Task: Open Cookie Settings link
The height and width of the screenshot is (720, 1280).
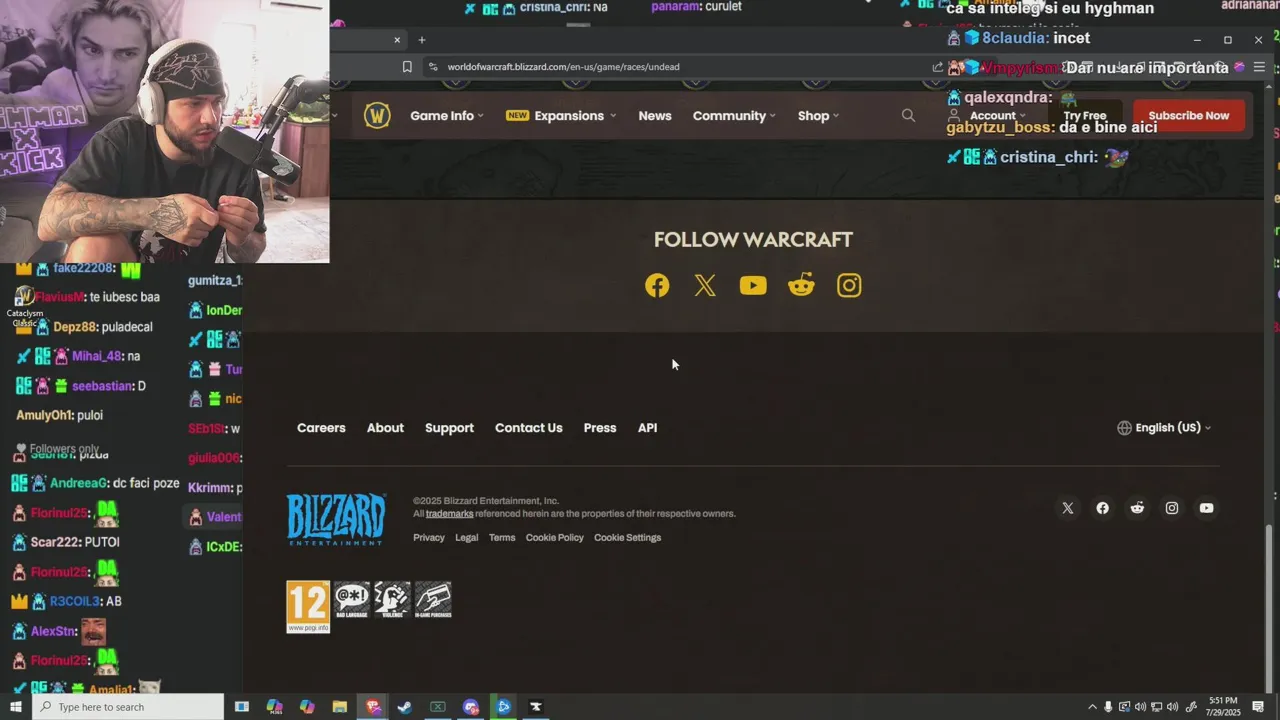Action: pyautogui.click(x=627, y=538)
